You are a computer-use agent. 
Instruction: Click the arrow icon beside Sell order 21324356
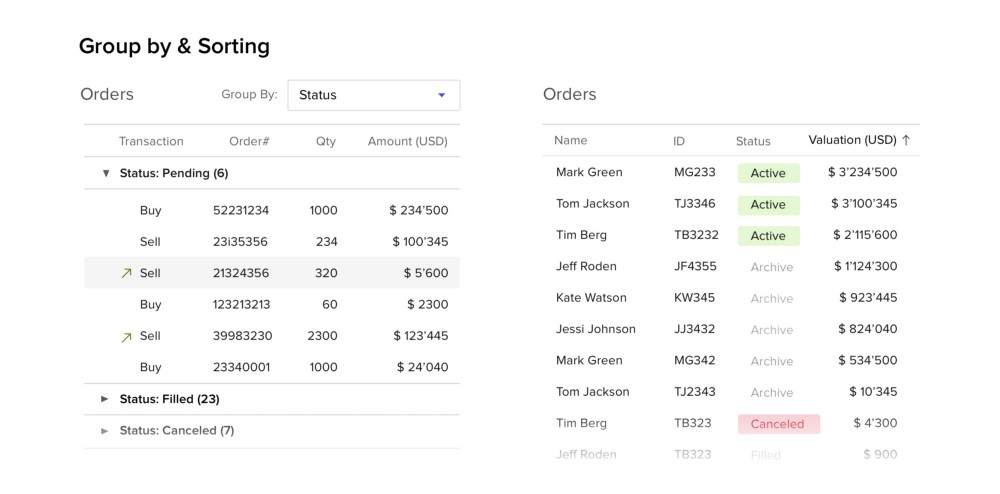click(126, 273)
